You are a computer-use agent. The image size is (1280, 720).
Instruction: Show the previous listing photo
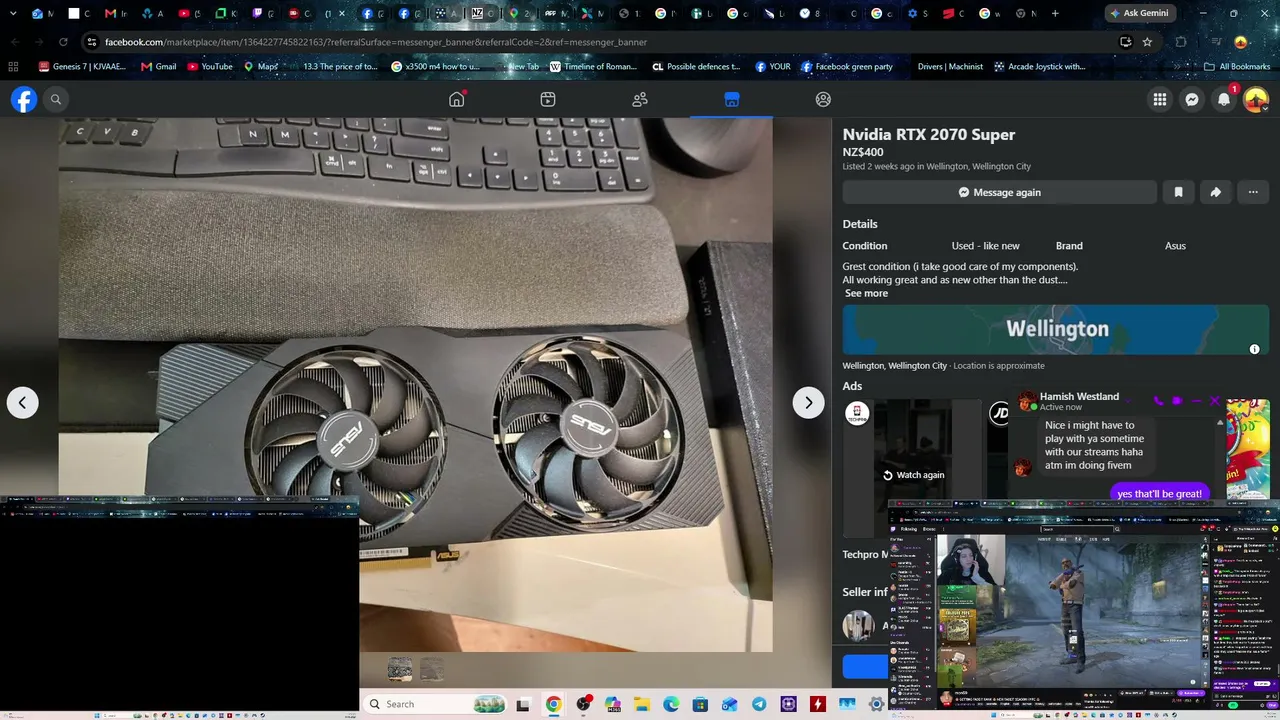(22, 402)
